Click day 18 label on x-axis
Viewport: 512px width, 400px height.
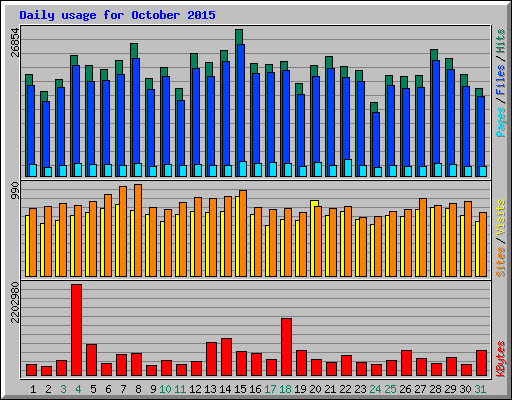point(285,389)
